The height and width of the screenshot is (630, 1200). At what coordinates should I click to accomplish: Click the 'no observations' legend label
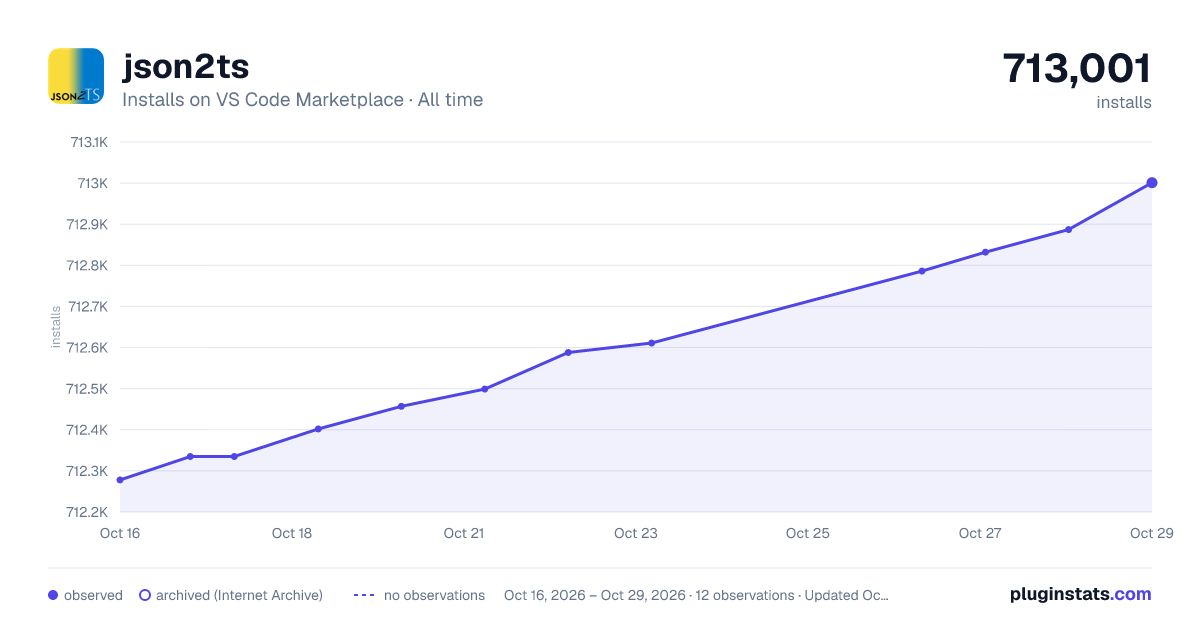tap(434, 595)
